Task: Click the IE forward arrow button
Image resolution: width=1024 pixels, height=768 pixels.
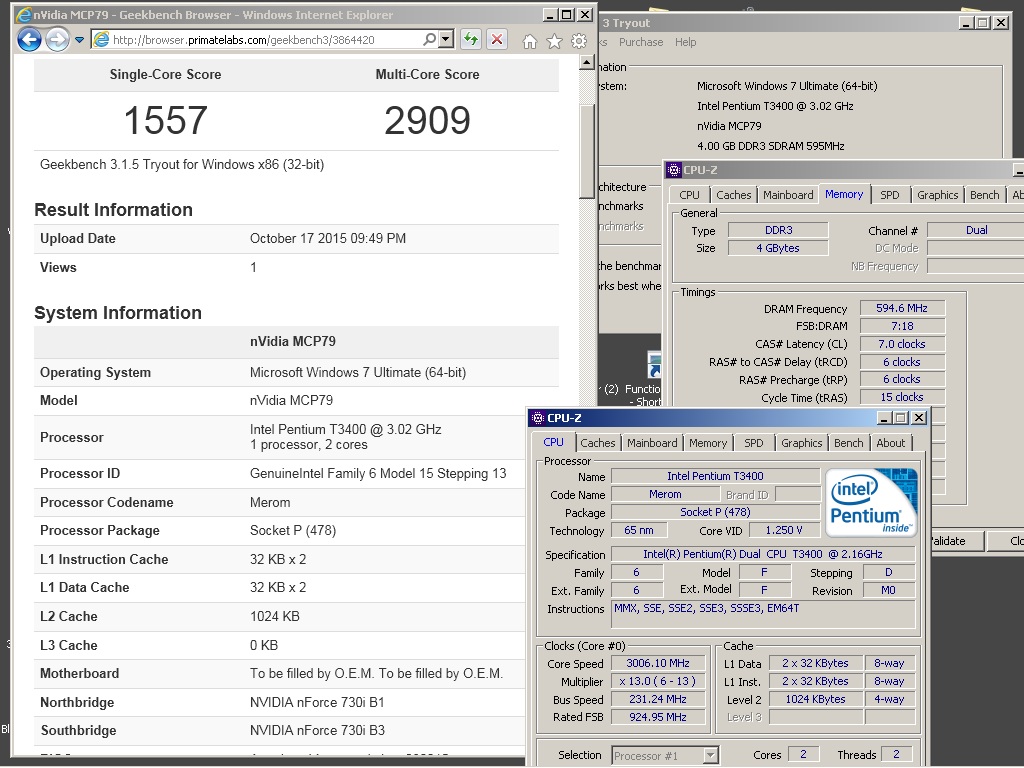Action: pos(57,40)
